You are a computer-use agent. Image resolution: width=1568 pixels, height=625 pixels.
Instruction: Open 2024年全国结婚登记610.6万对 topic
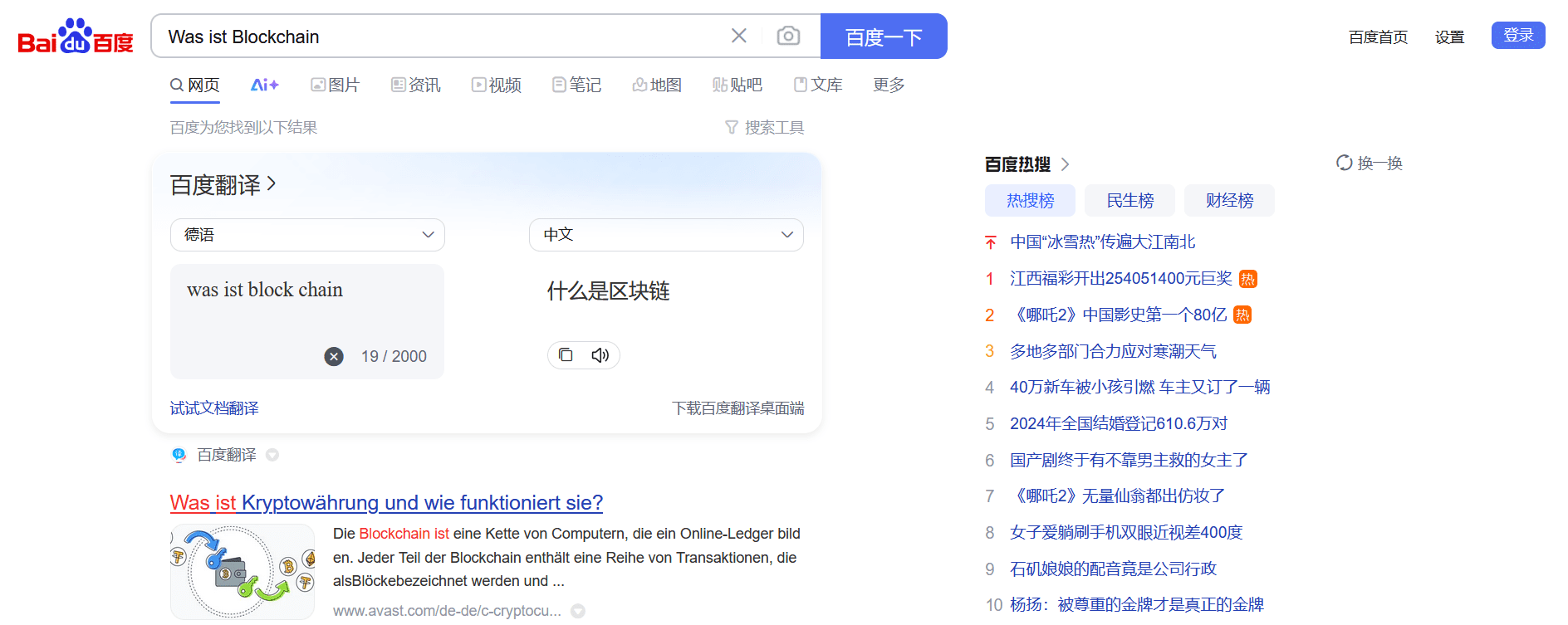pos(1119,423)
